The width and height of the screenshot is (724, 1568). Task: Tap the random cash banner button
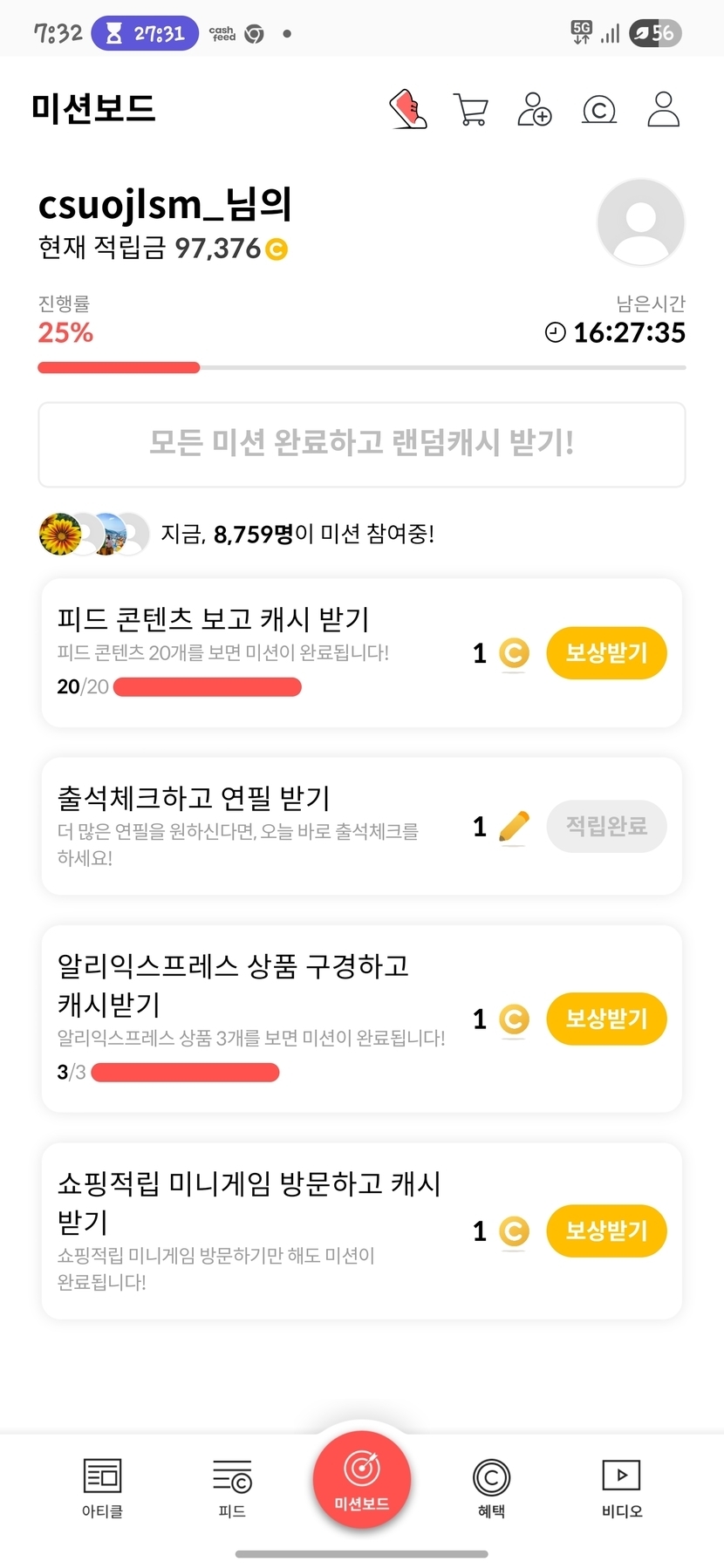coord(361,444)
